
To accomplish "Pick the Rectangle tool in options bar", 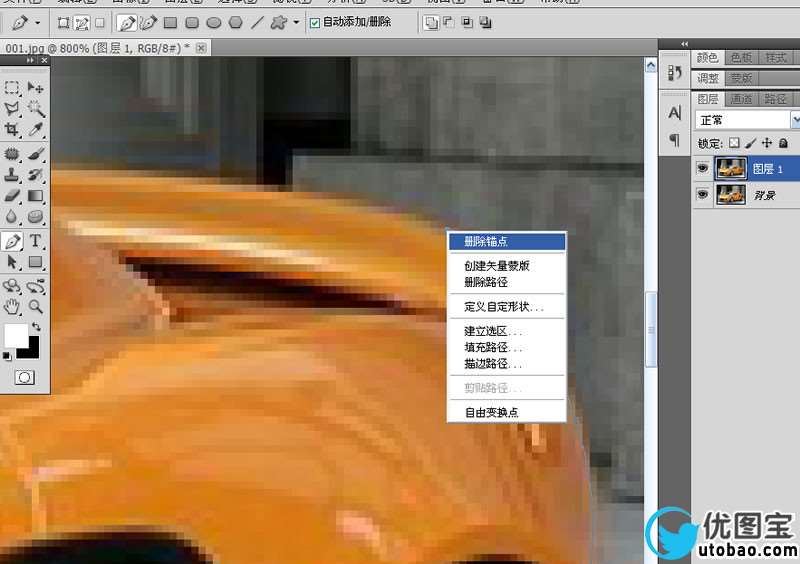I will [170, 22].
